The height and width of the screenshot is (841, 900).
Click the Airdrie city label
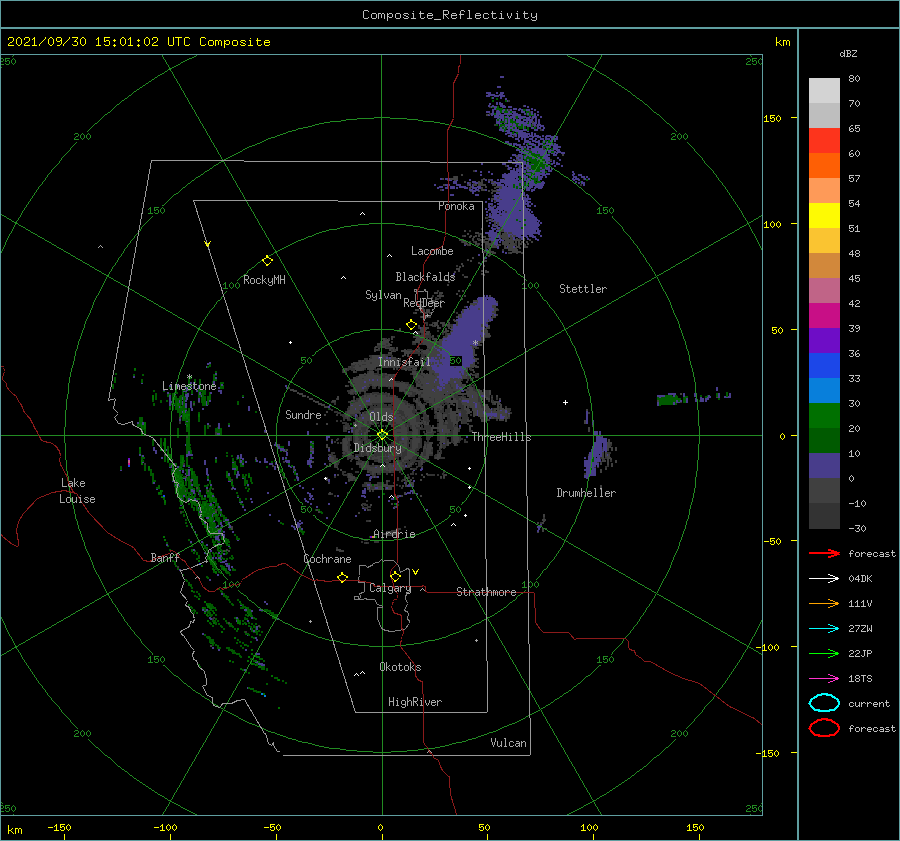[394, 534]
